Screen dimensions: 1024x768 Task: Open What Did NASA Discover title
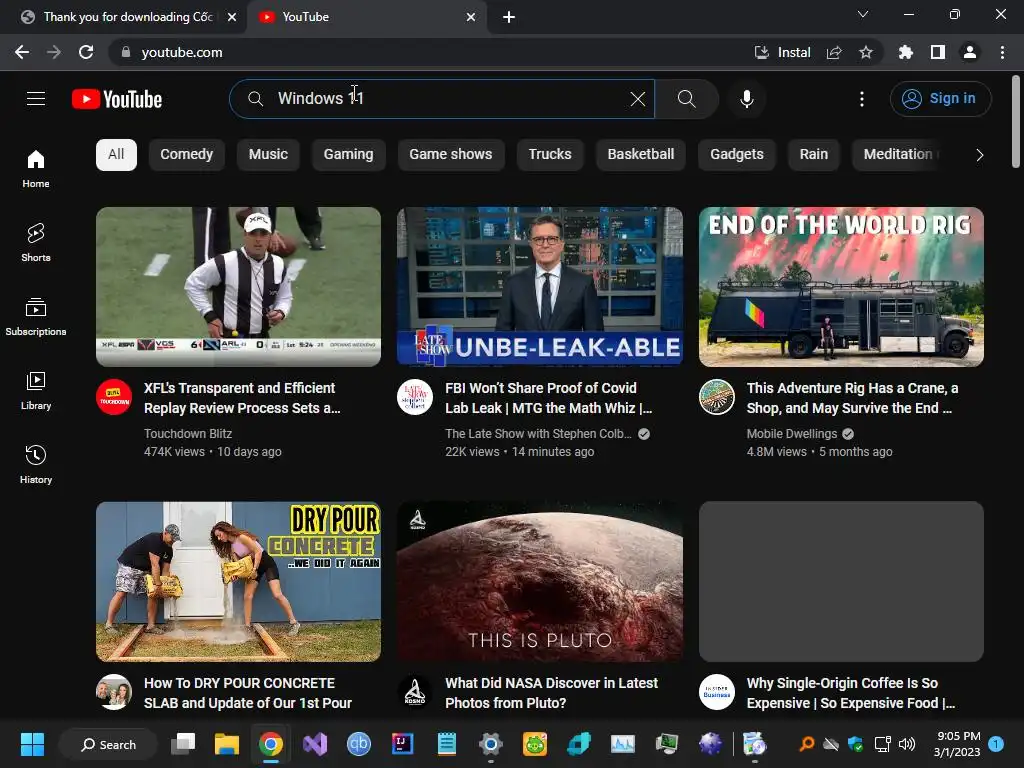[552, 693]
